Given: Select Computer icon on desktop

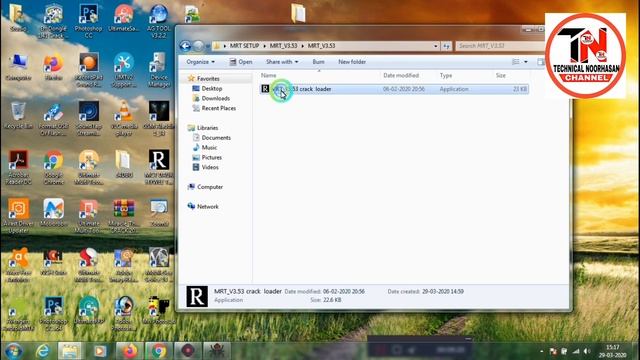Looking at the screenshot, I should (18, 67).
